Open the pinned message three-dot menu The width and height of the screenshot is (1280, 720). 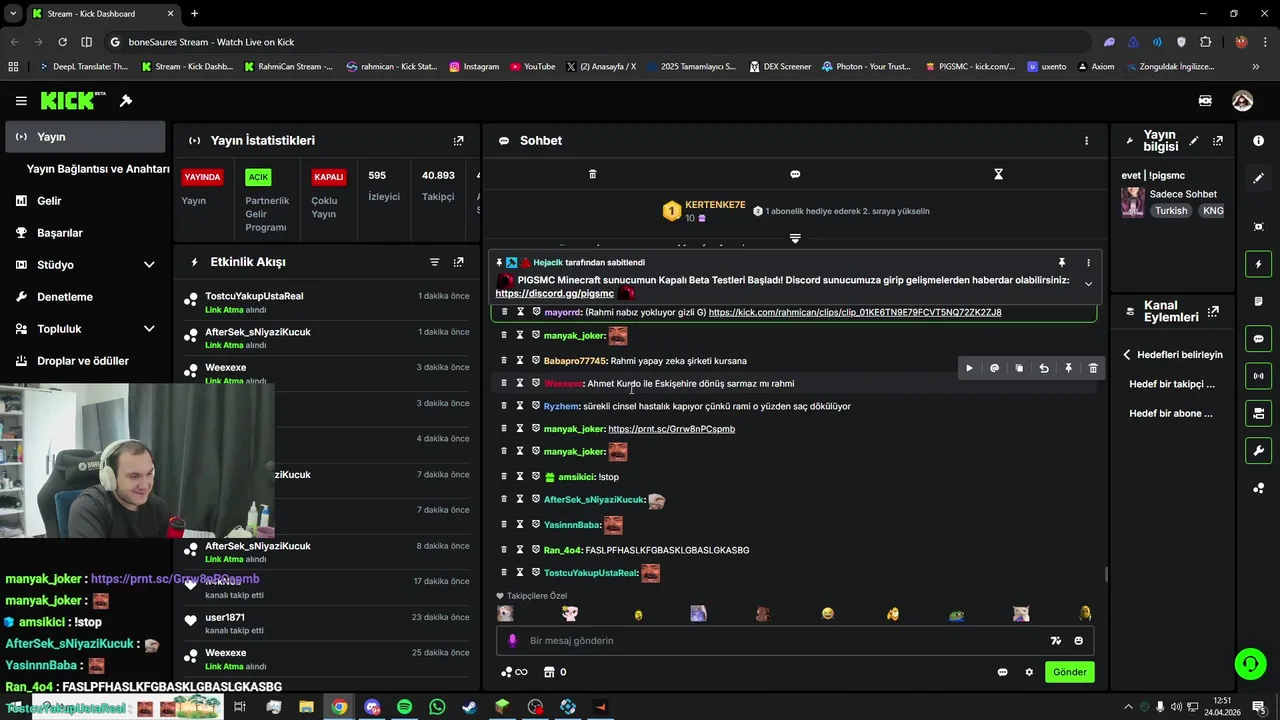pos(1088,263)
